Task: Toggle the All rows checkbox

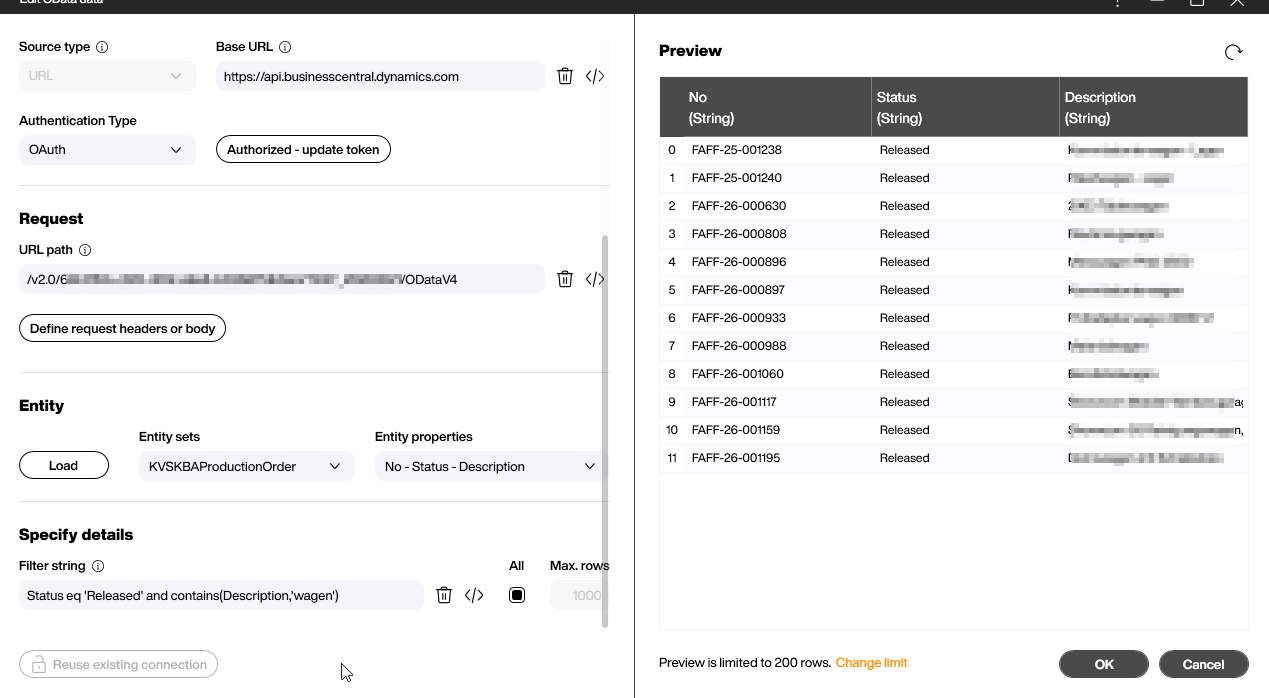Action: (517, 595)
